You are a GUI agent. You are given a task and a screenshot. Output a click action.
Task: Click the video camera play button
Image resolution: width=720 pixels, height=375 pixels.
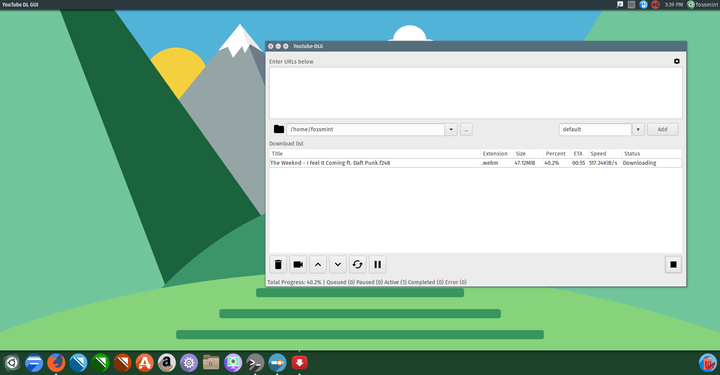point(298,264)
